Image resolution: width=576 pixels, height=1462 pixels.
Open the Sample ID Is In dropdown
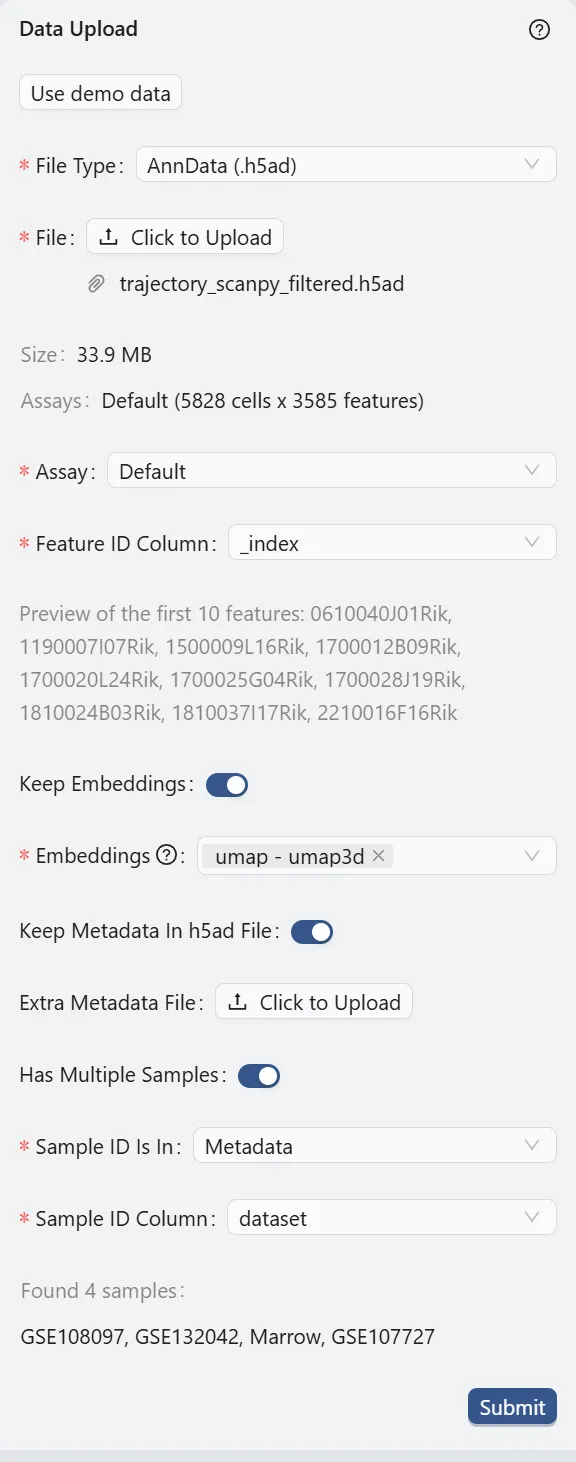tap(375, 1146)
